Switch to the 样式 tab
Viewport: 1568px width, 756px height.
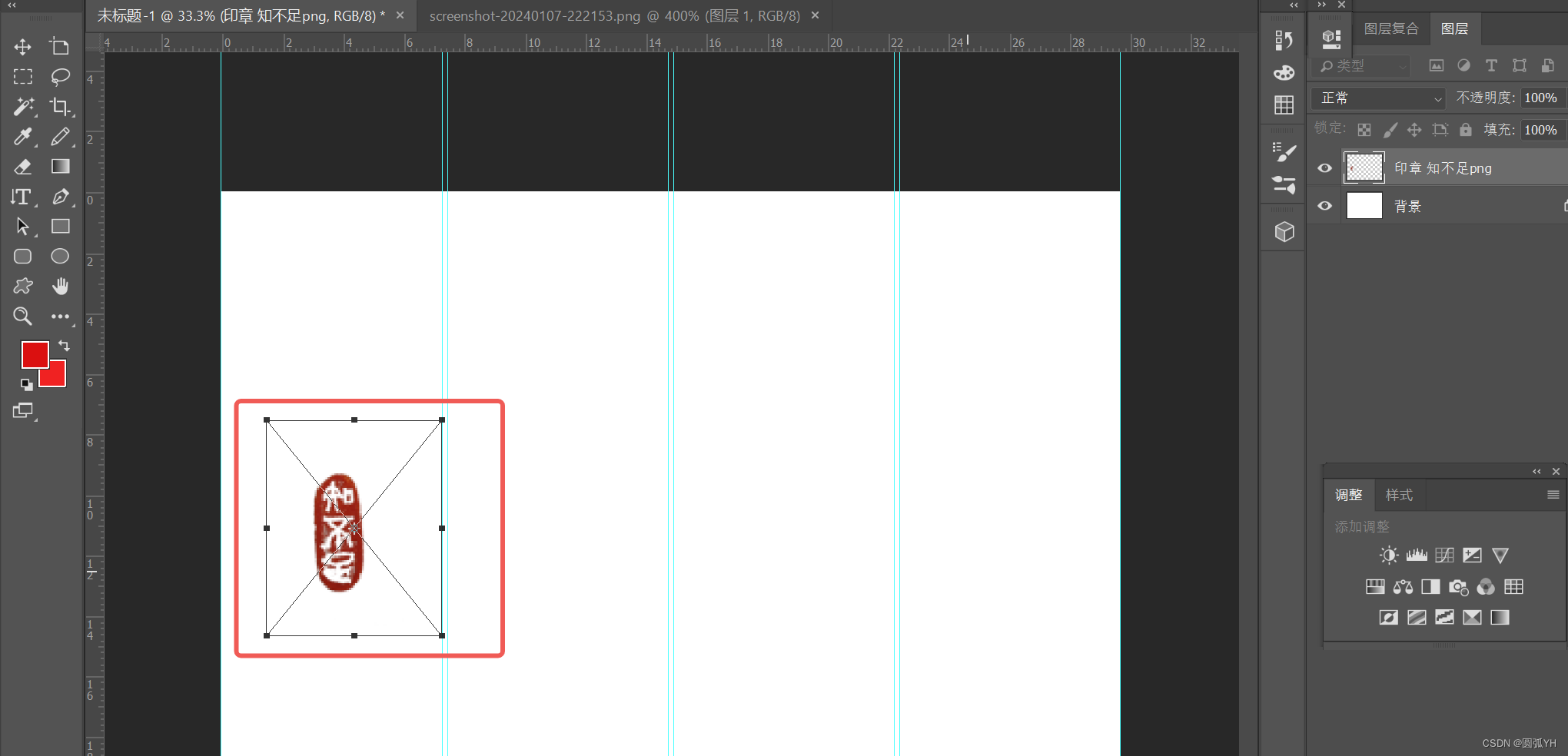point(1399,495)
